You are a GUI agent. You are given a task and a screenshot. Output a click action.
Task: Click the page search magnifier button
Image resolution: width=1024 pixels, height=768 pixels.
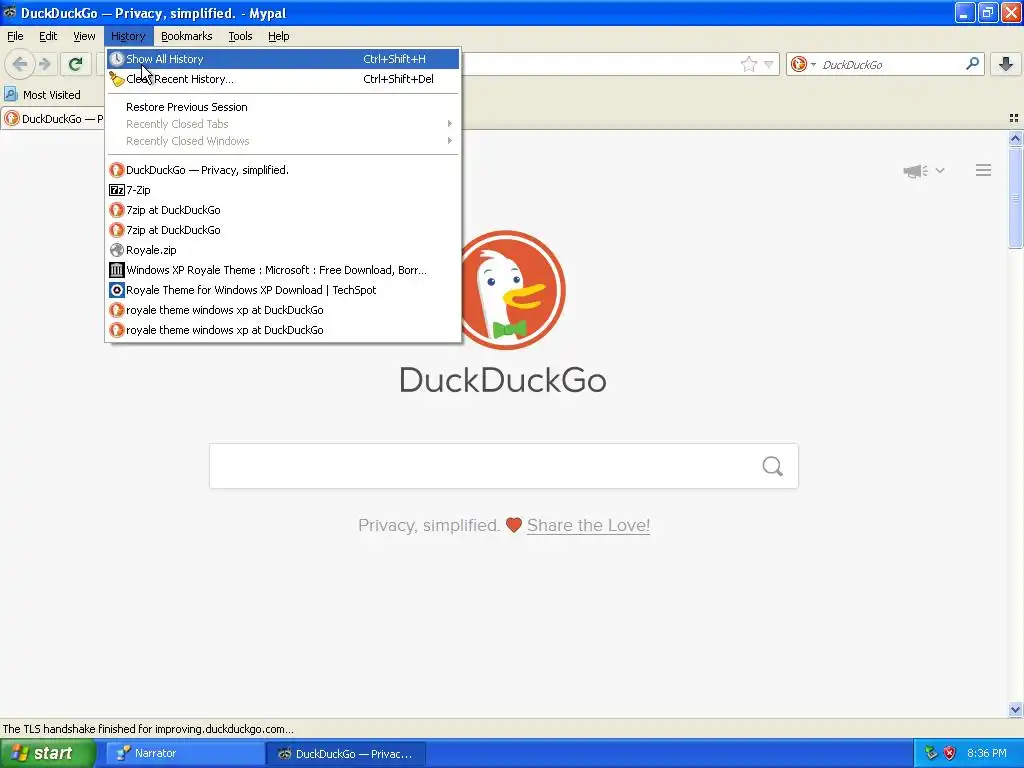point(773,466)
